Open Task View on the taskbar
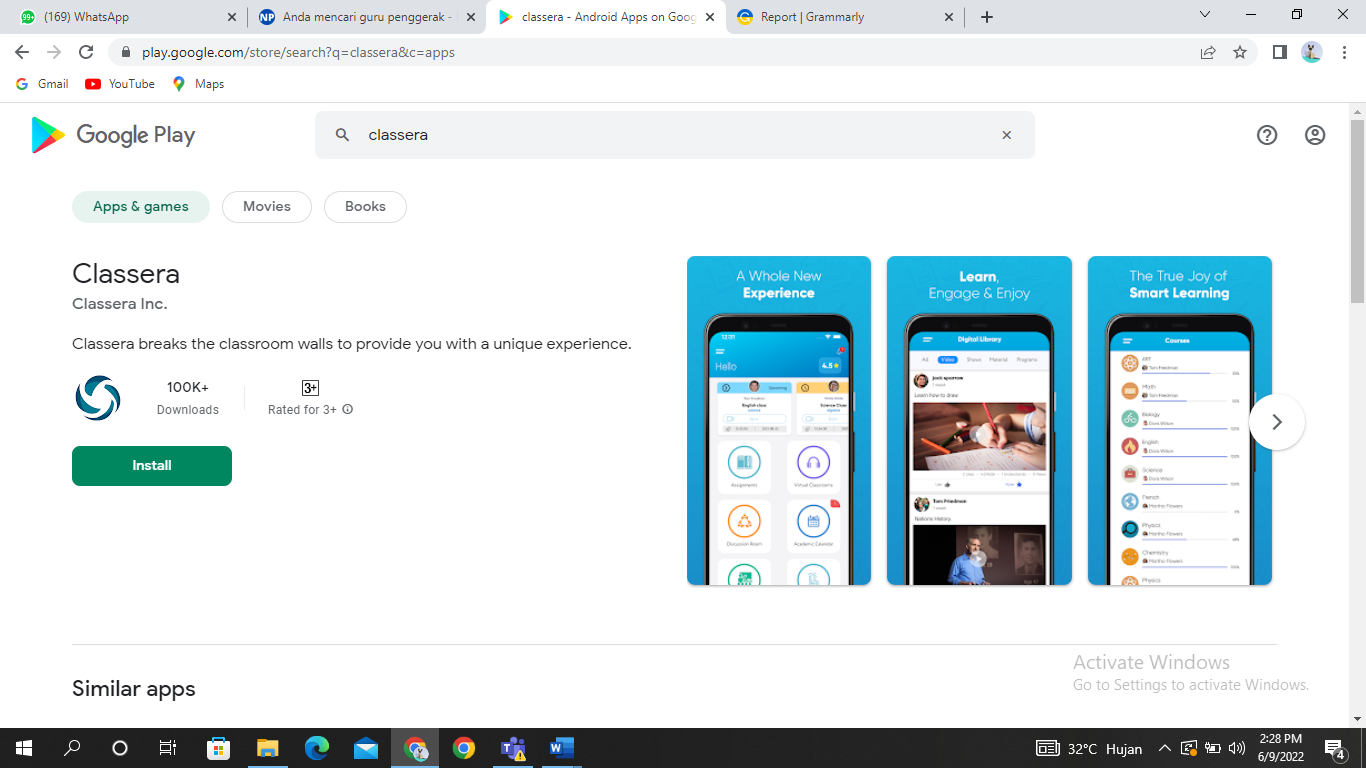1366x768 pixels. [x=168, y=748]
